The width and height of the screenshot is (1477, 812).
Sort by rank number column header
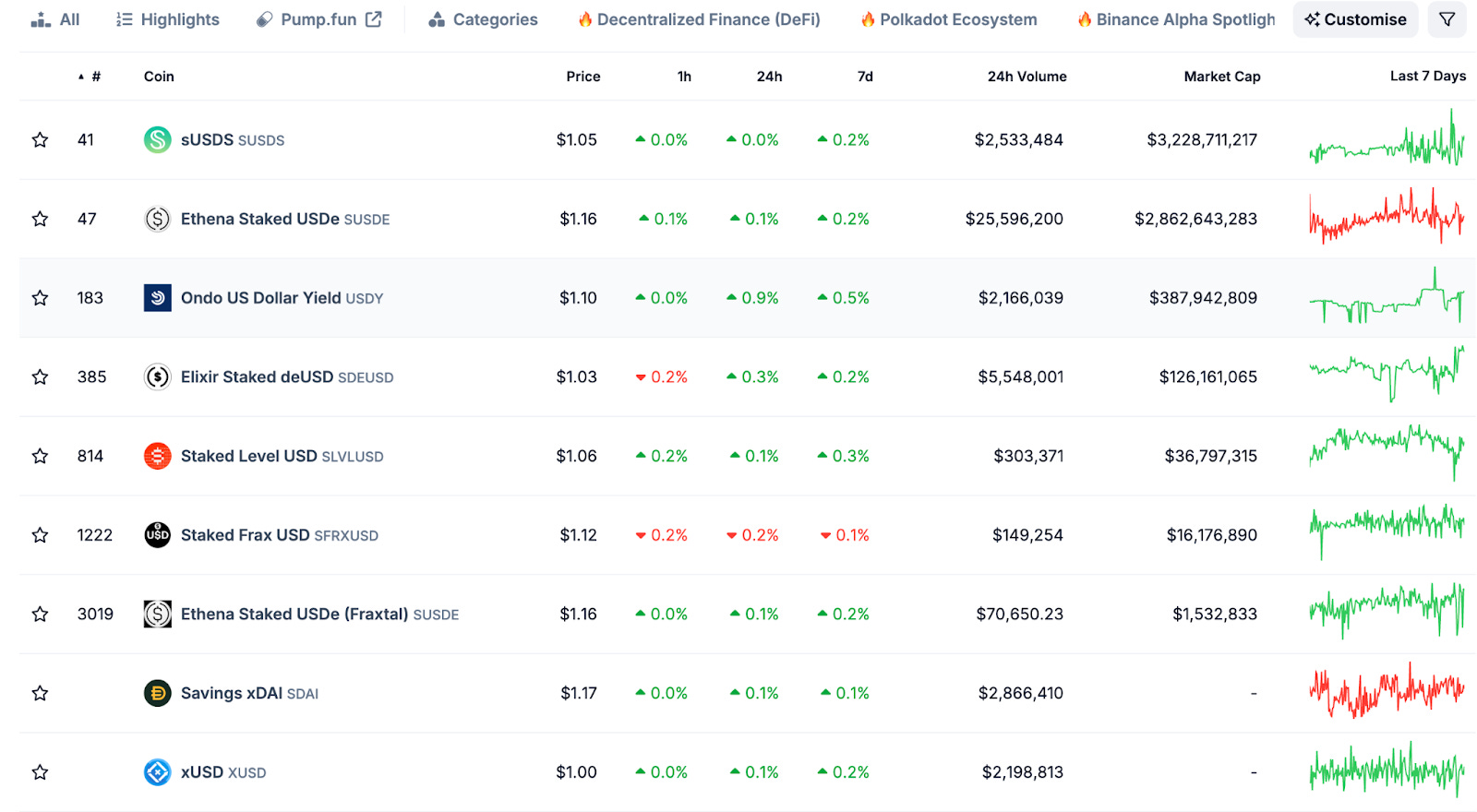click(90, 77)
